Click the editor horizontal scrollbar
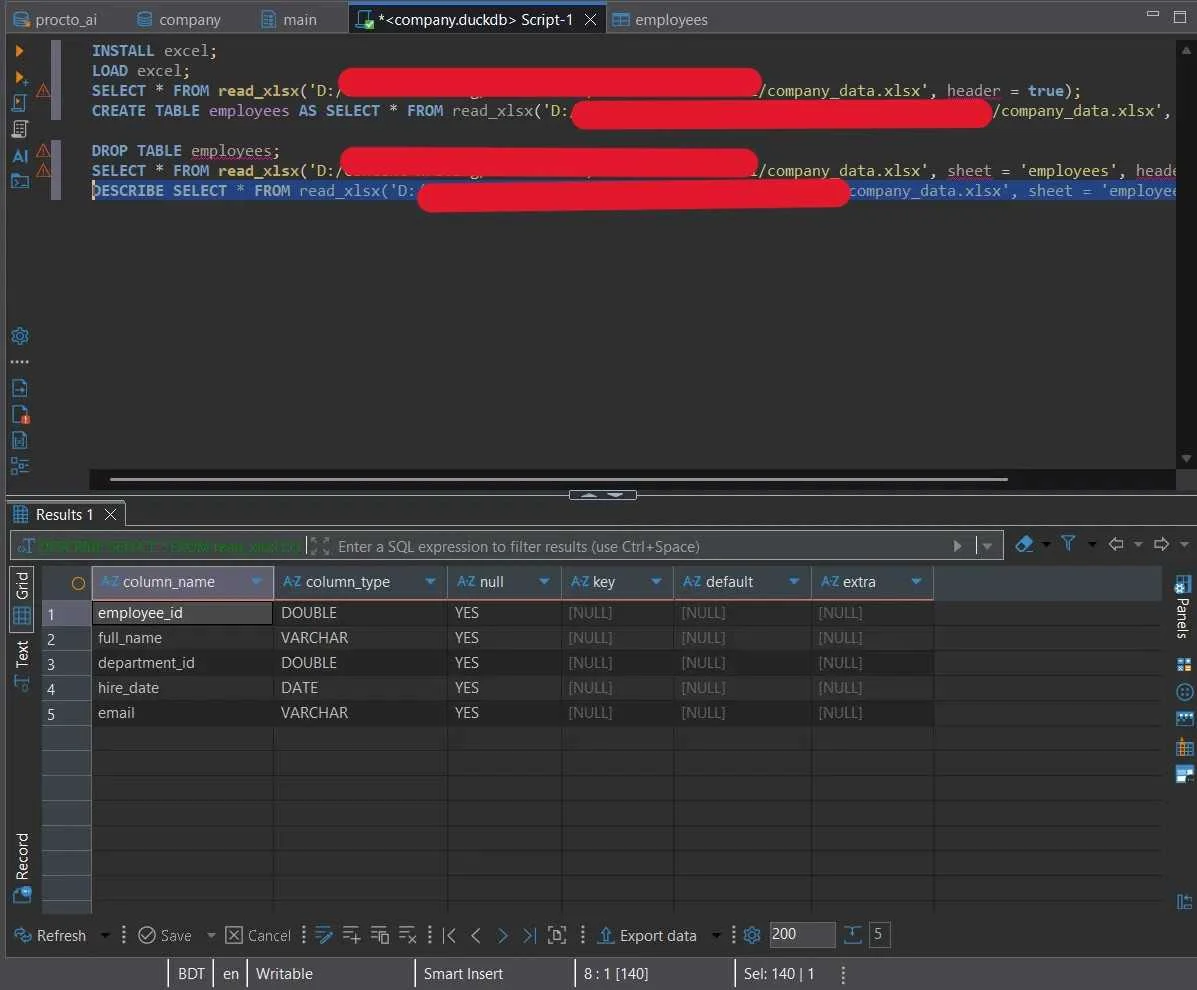1197x990 pixels. [559, 479]
